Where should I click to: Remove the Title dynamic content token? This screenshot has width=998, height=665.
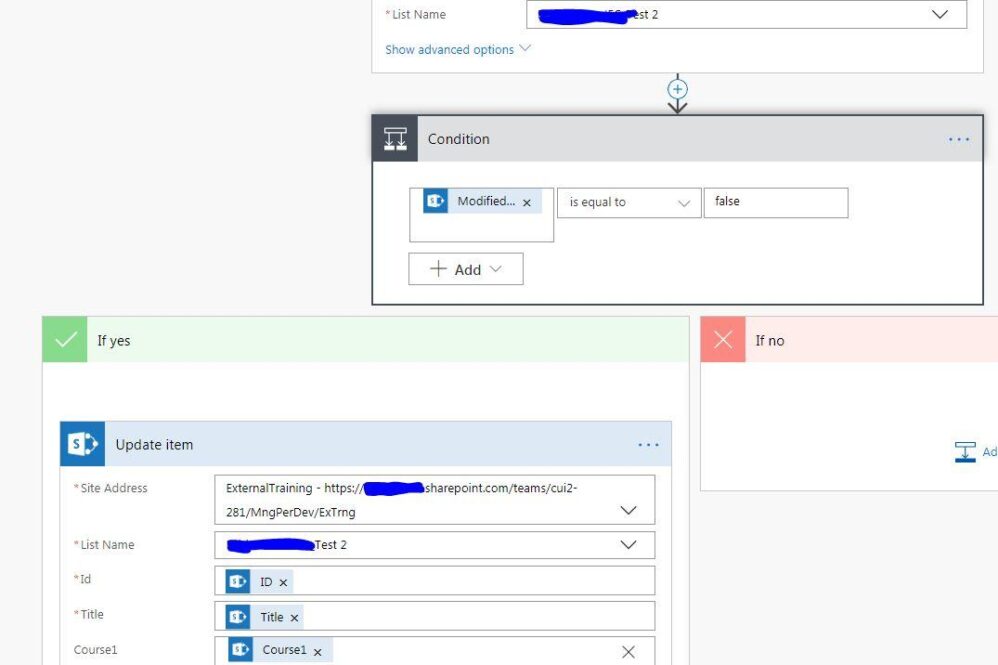coord(294,618)
